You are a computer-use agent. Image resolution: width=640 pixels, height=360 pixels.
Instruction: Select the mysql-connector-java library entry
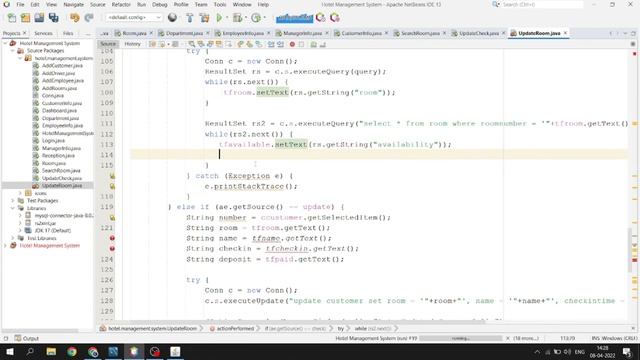pos(64,216)
